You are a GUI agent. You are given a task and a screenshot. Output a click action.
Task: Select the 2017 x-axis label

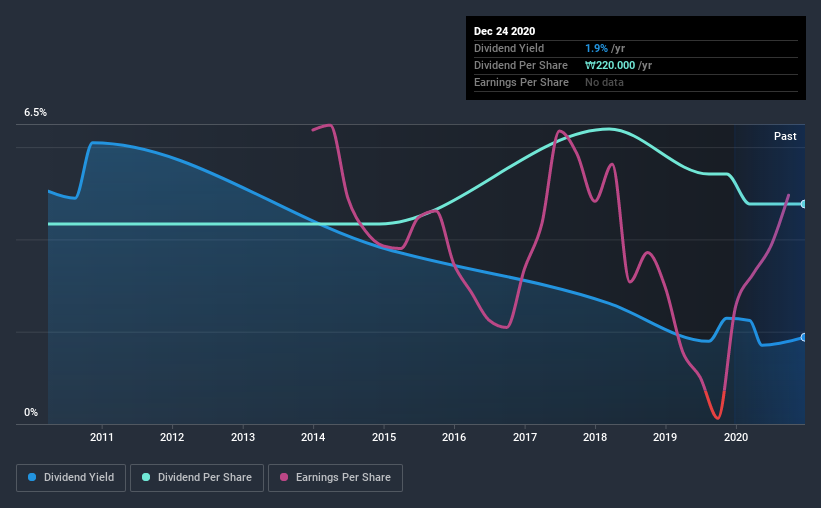[525, 437]
